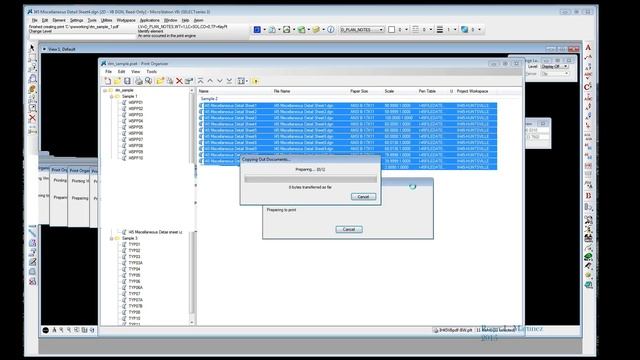This screenshot has height=360, width=640.
Task: Click Open folder icon in Print Organizer toolbar
Action: pyautogui.click(x=118, y=81)
